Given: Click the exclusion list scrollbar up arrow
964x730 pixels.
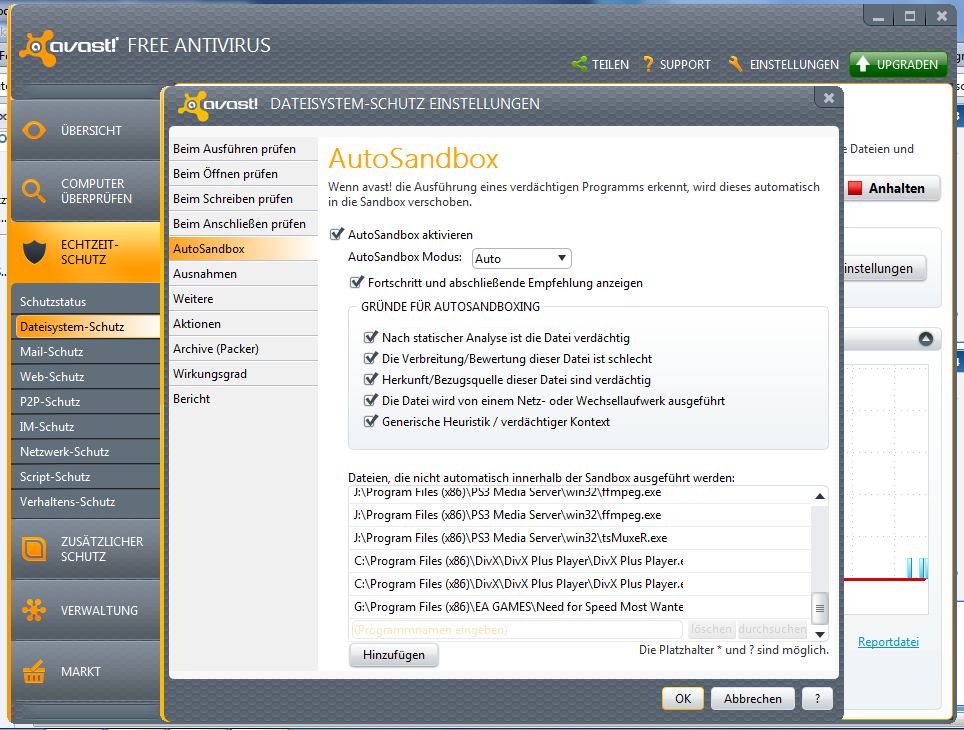Looking at the screenshot, I should coord(820,496).
